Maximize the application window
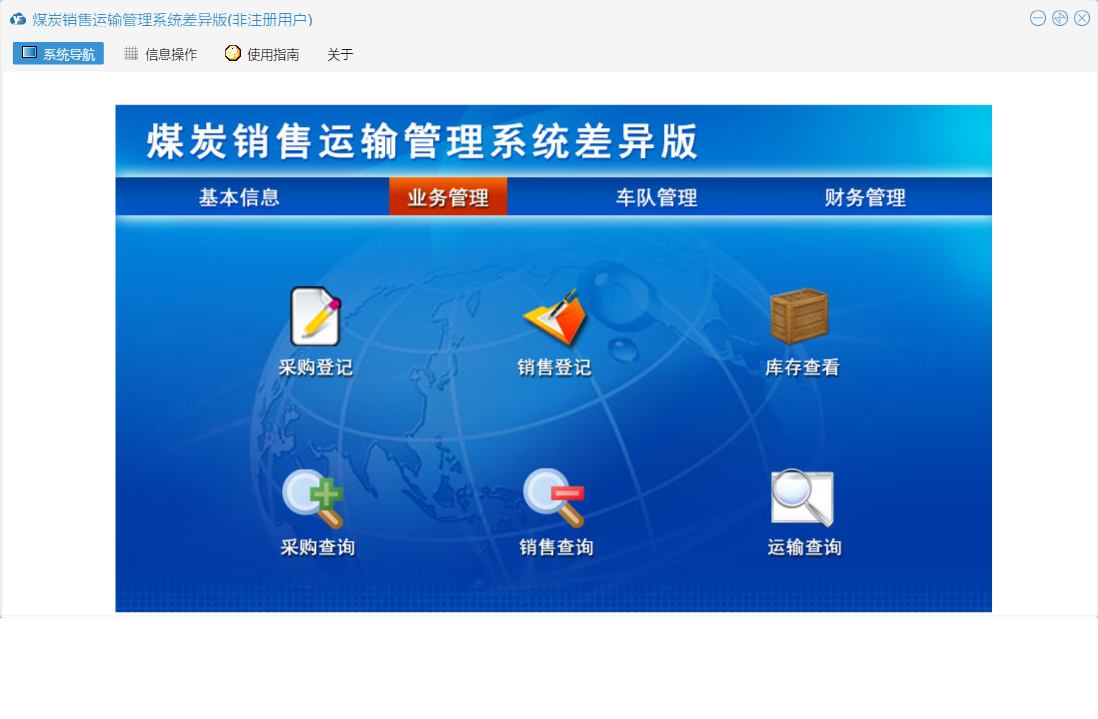1098x719 pixels. click(1060, 18)
